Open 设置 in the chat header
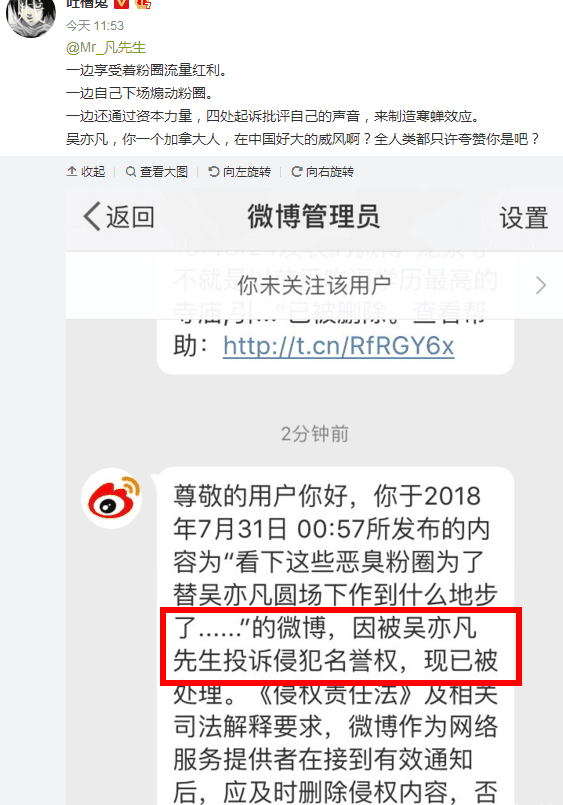The image size is (563, 805). (524, 218)
